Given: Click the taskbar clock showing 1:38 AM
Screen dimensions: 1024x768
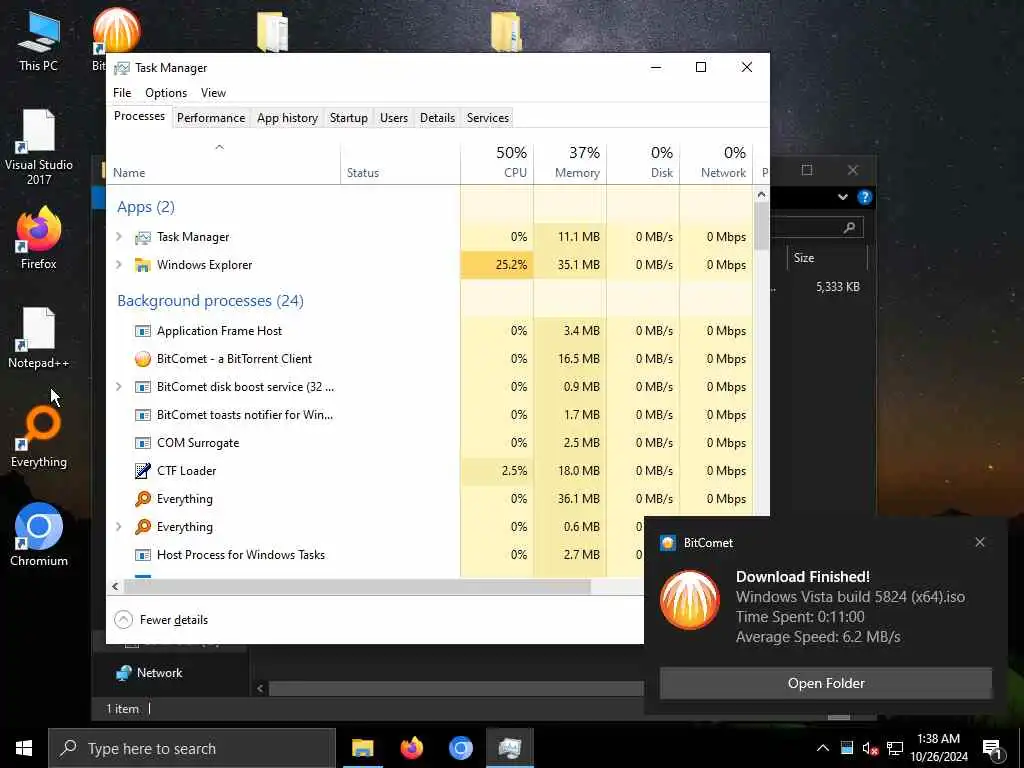Looking at the screenshot, I should pos(938,748).
